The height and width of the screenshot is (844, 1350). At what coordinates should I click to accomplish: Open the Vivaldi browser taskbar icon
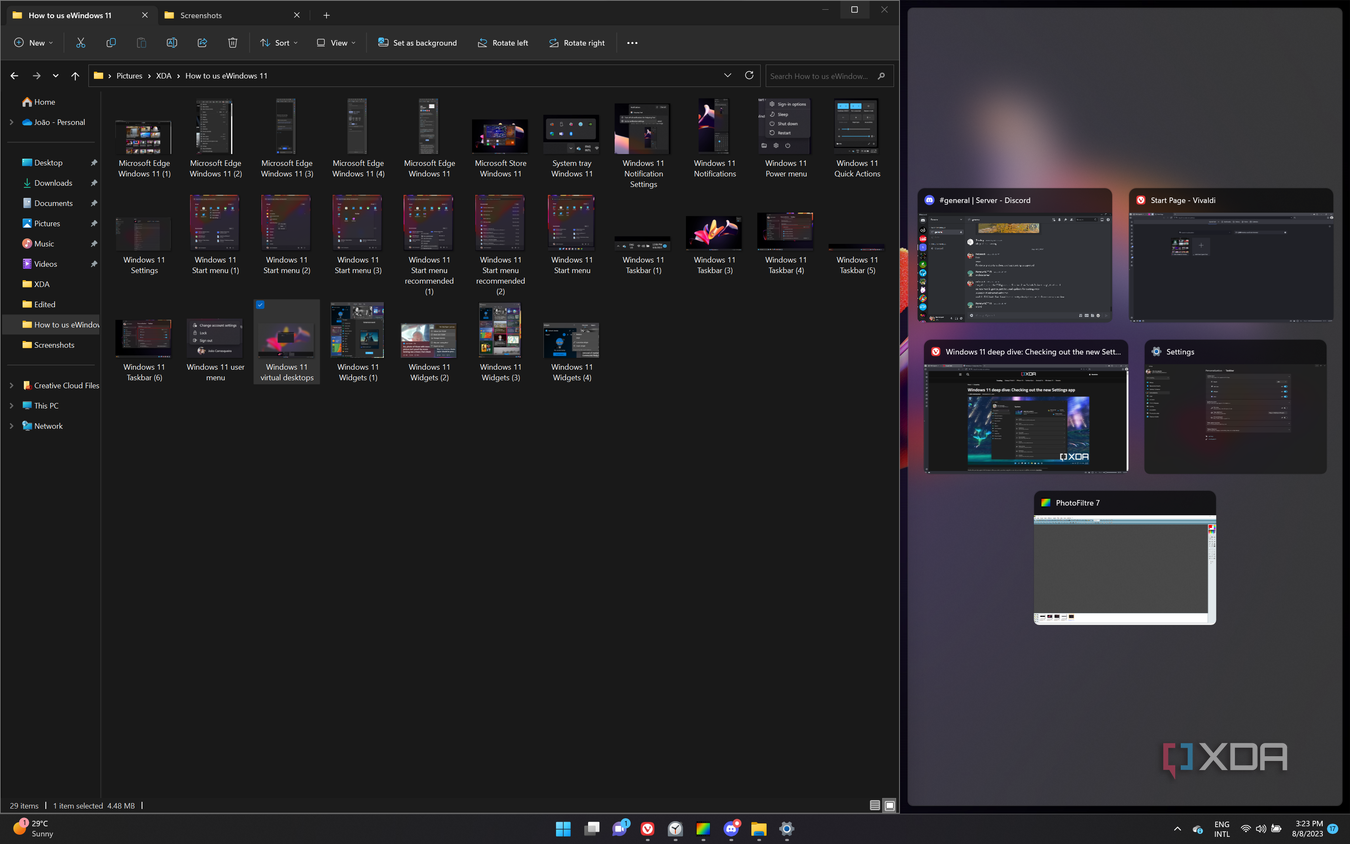pyautogui.click(x=648, y=829)
